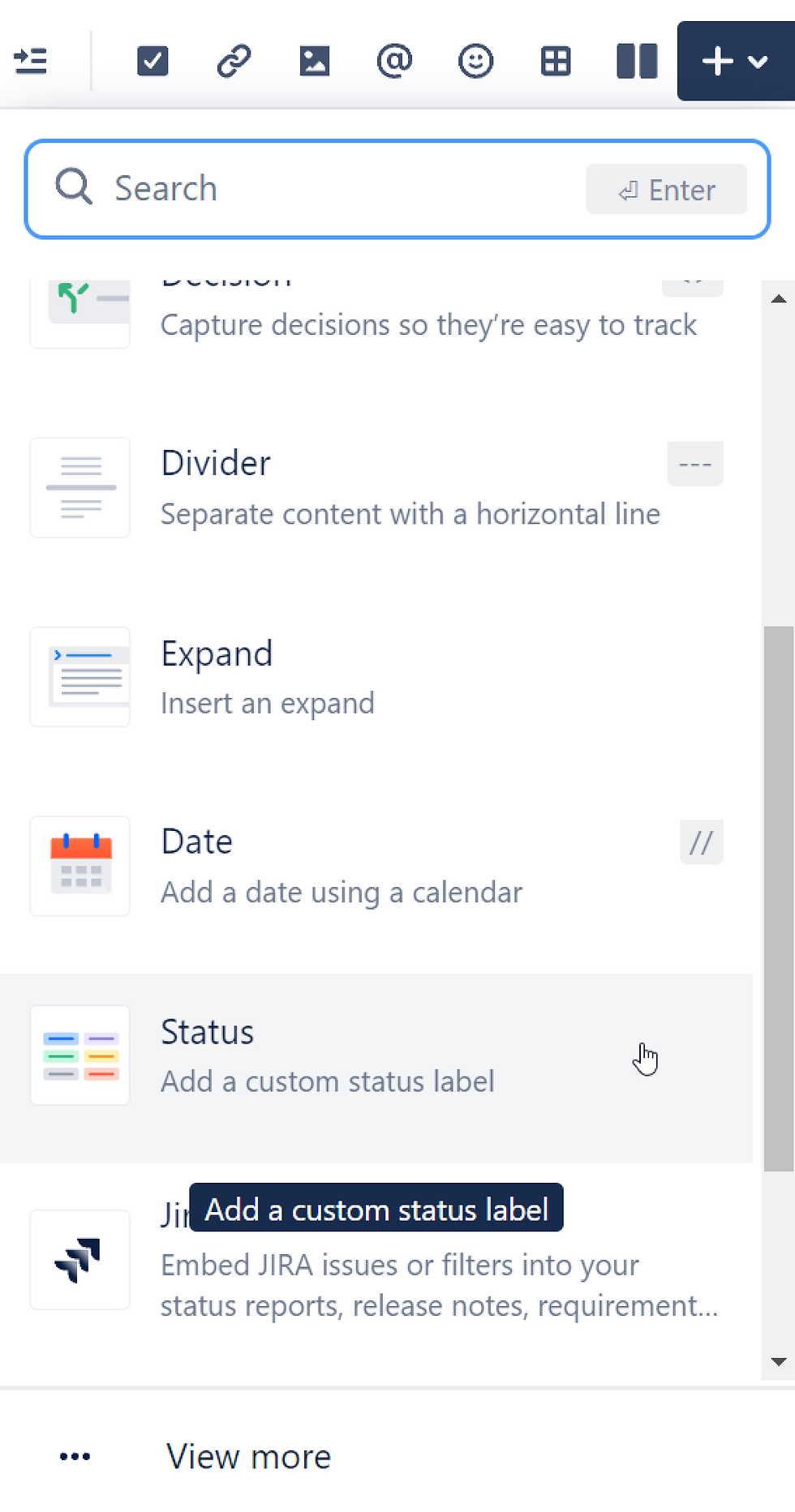This screenshot has height=1512, width=795.
Task: Insert a column layout
Action: (637, 61)
